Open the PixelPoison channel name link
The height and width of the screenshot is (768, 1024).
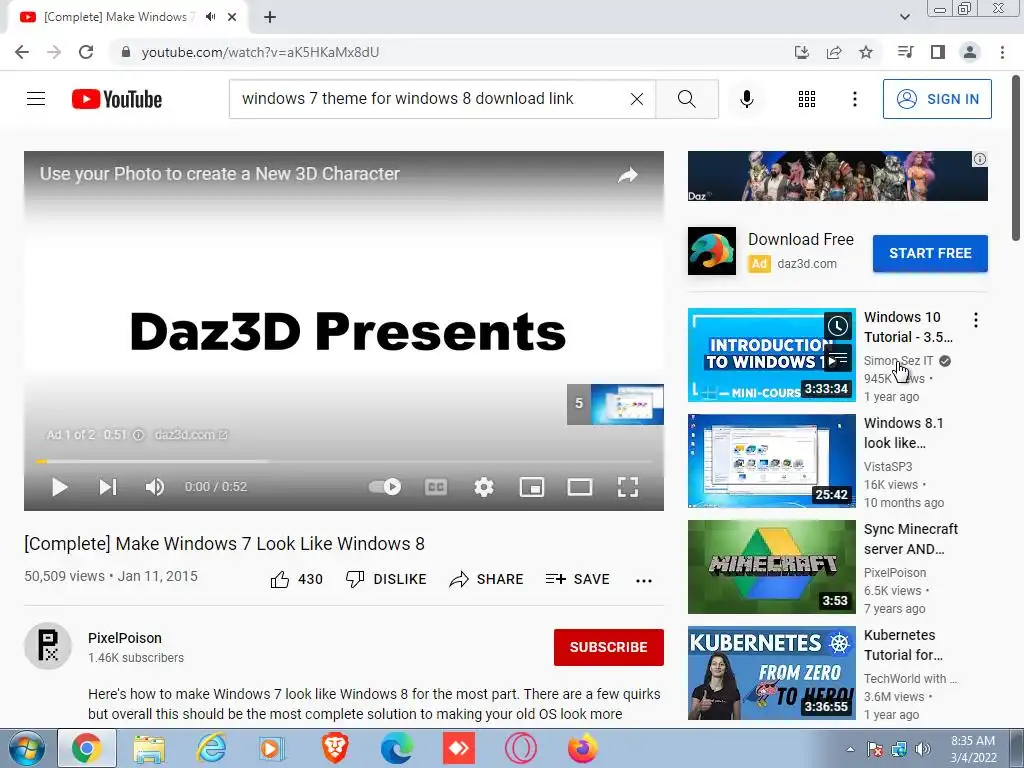coord(125,638)
